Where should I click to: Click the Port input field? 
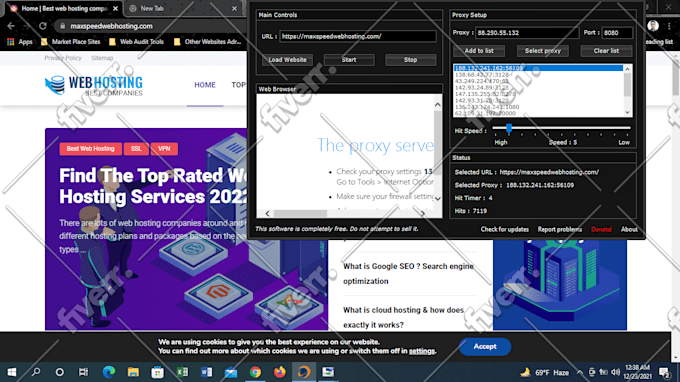pos(617,33)
